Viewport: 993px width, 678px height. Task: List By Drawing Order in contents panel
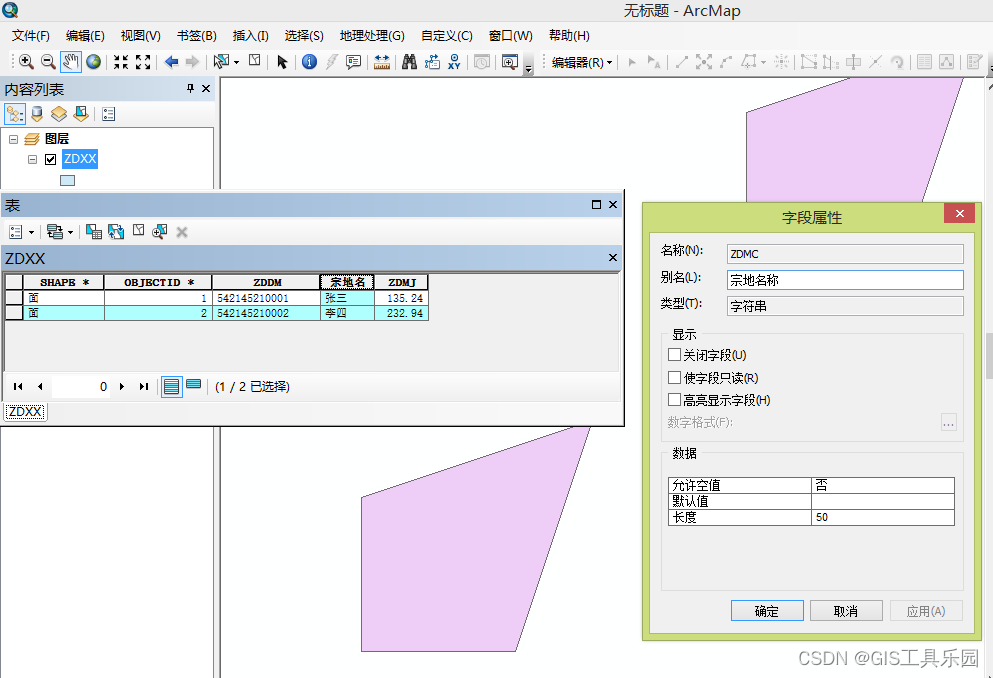pos(15,114)
